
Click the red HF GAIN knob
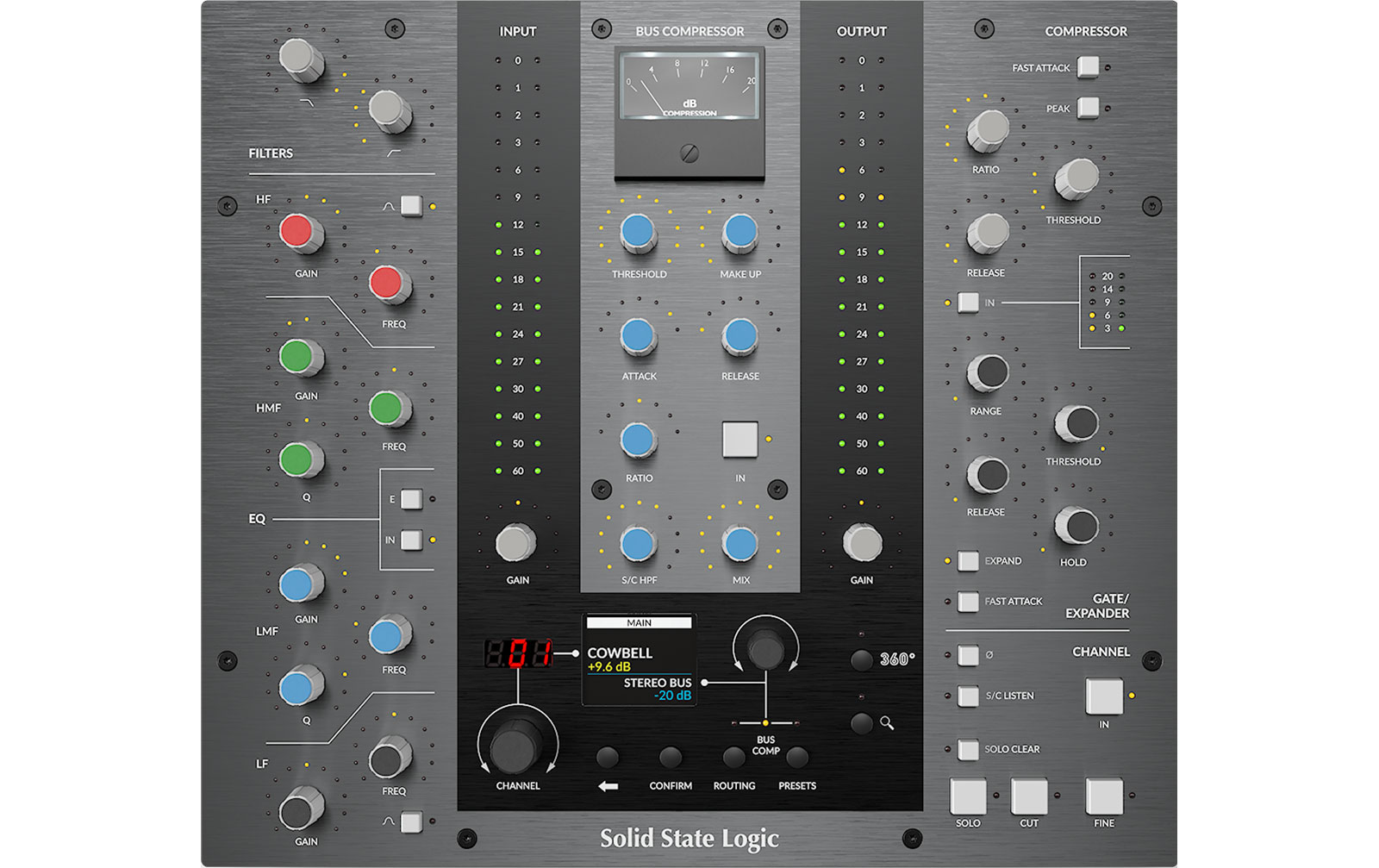[301, 234]
